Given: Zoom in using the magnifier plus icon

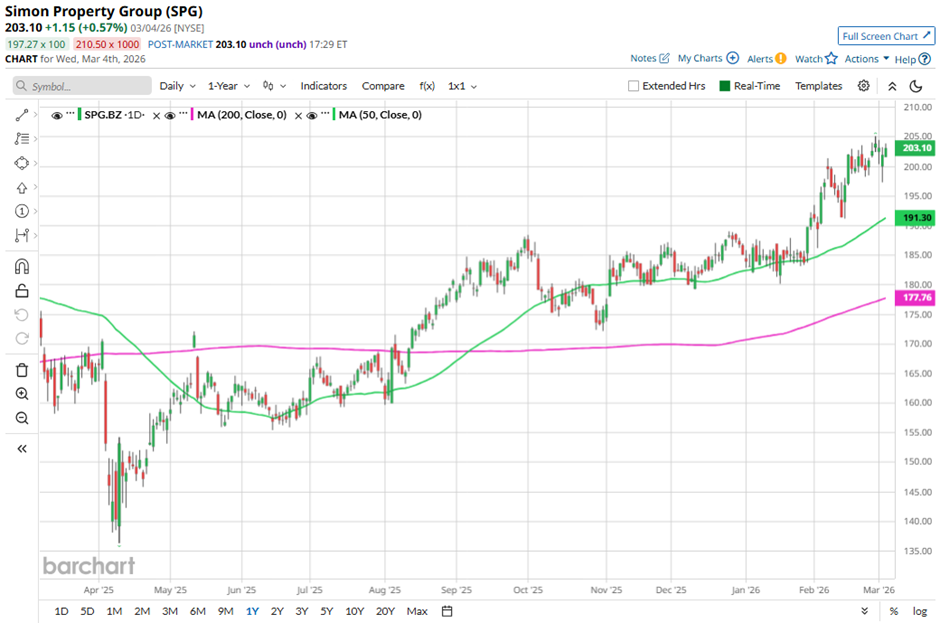Looking at the screenshot, I should tap(21, 394).
